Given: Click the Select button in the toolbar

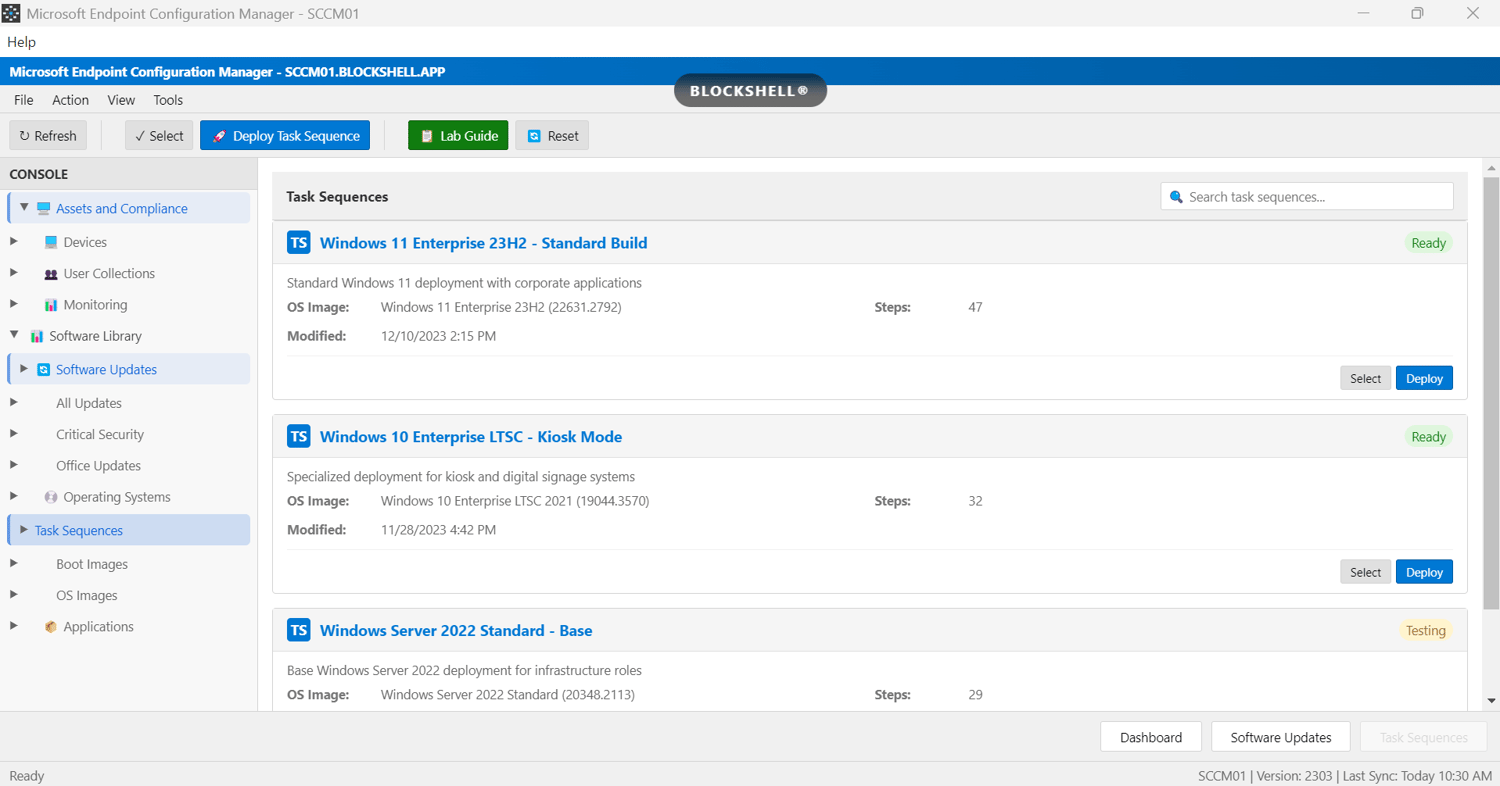Looking at the screenshot, I should (159, 136).
